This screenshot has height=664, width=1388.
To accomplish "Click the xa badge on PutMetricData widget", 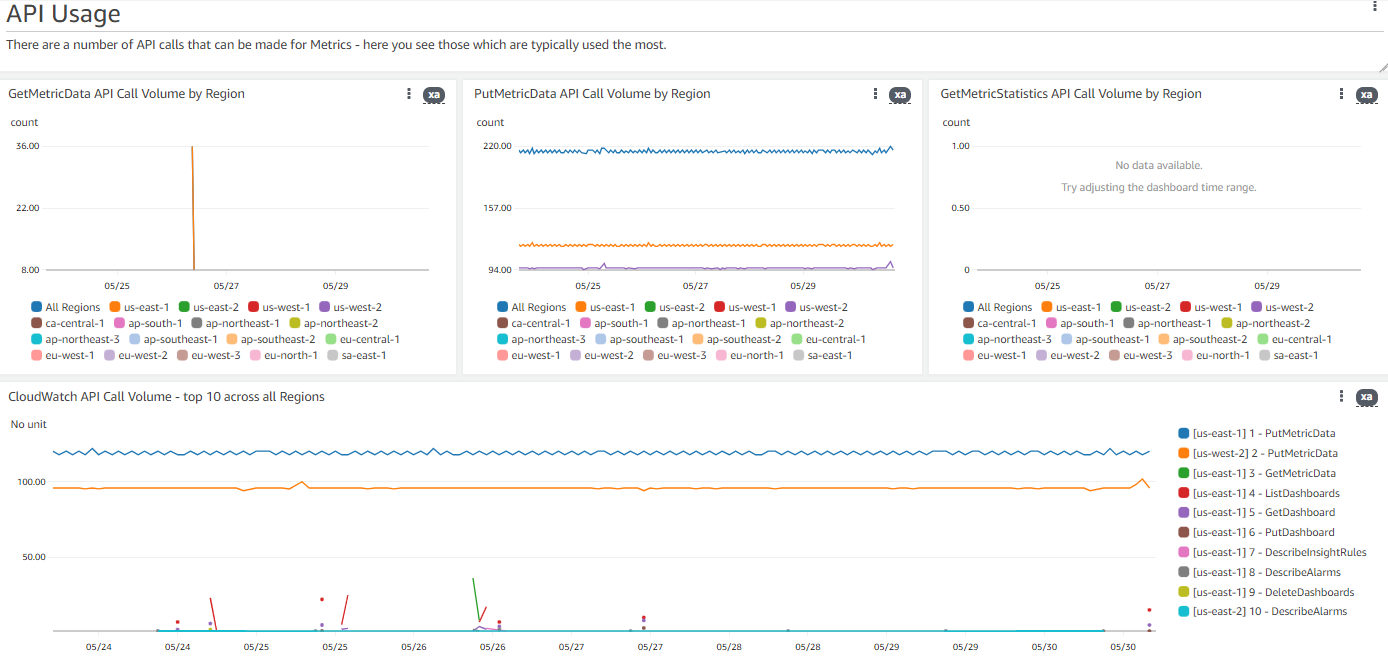I will [900, 95].
